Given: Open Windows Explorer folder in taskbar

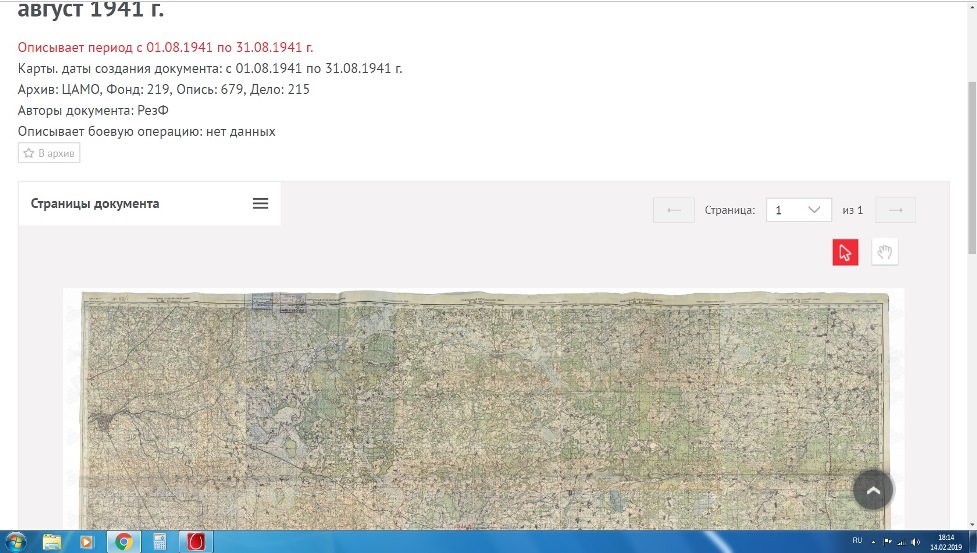Looking at the screenshot, I should coord(52,541).
